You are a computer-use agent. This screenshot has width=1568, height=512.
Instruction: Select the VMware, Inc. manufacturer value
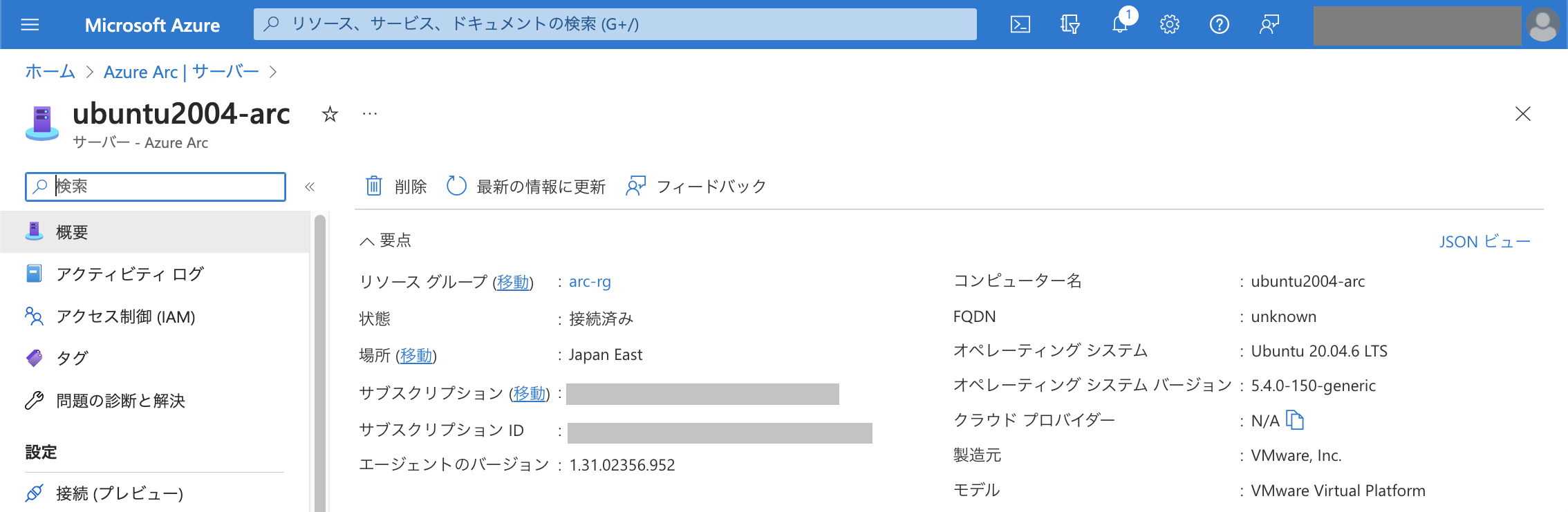pos(1296,455)
